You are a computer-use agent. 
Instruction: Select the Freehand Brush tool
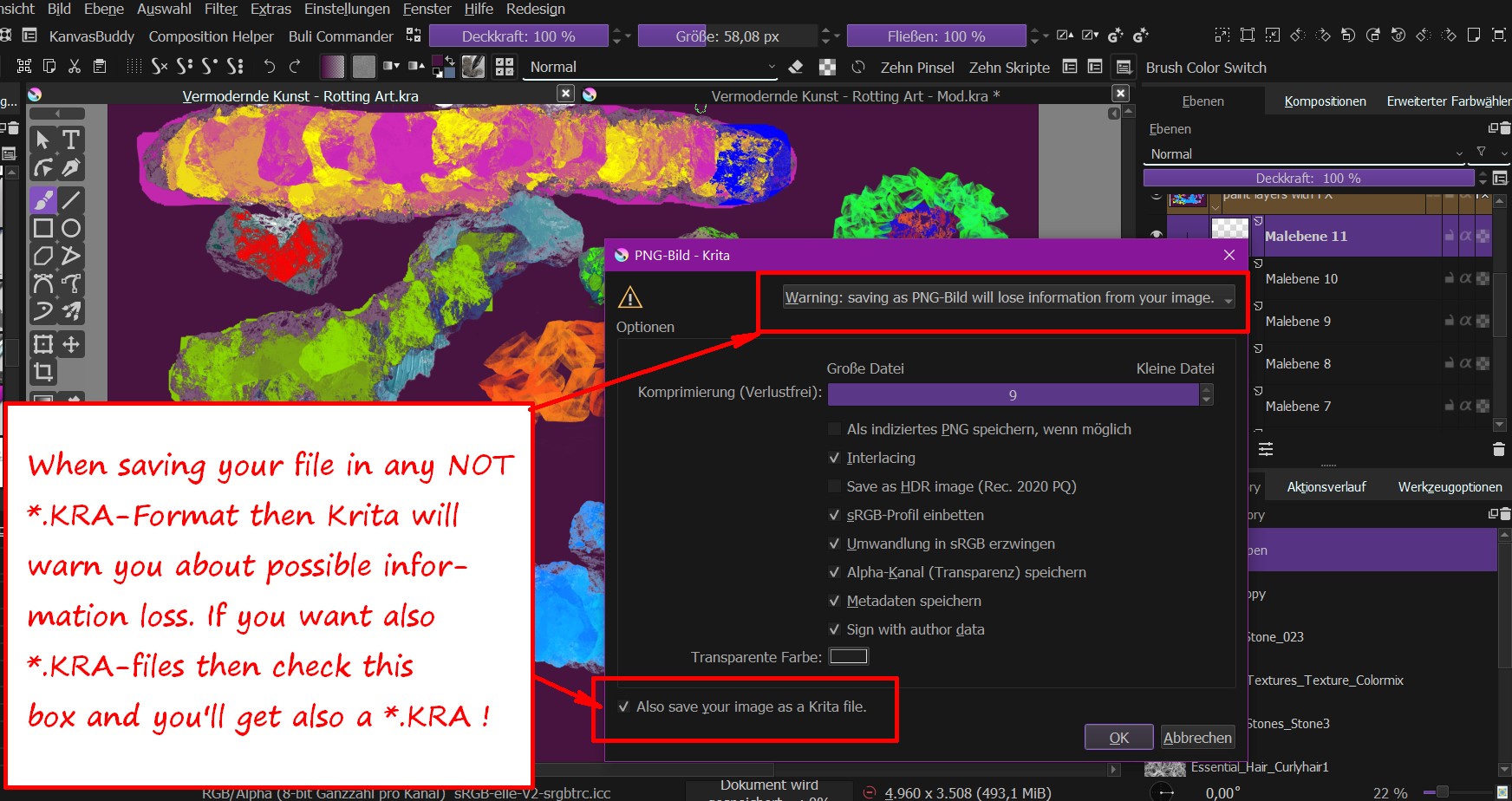42,199
